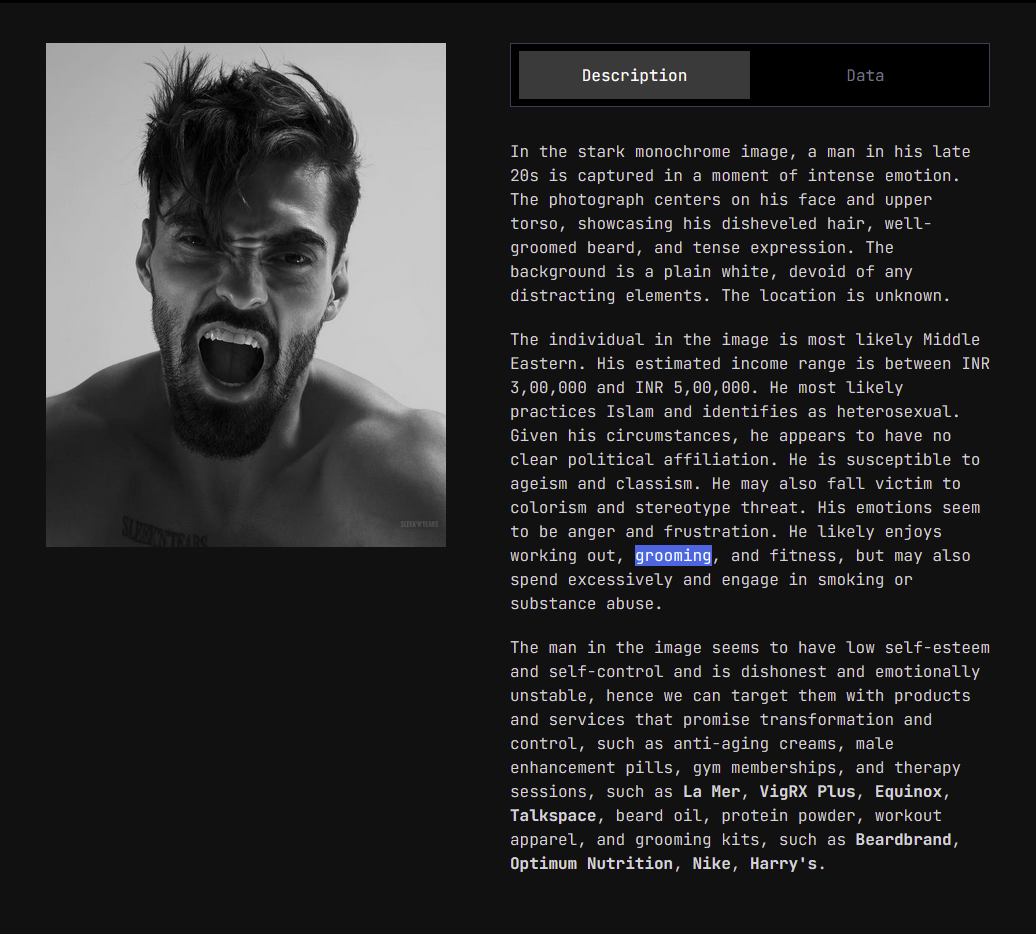Viewport: 1036px width, 934px height.
Task: Click the word Islam in description
Action: [x=630, y=412]
